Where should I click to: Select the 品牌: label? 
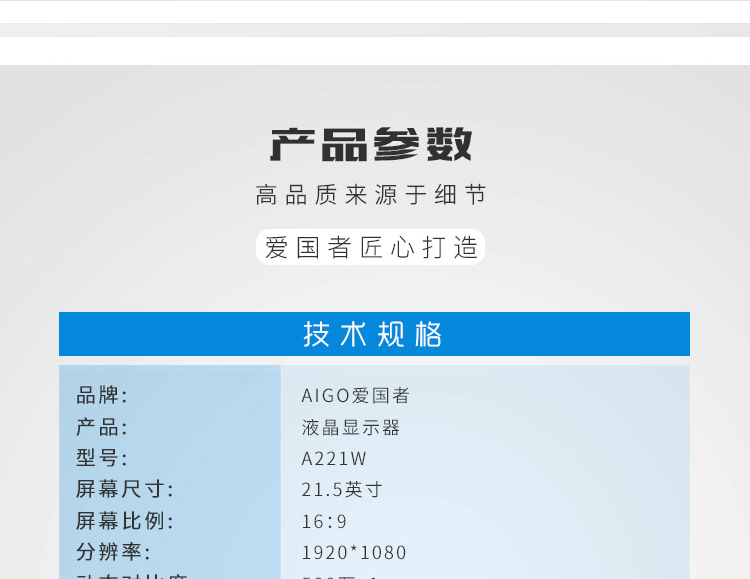pyautogui.click(x=102, y=395)
